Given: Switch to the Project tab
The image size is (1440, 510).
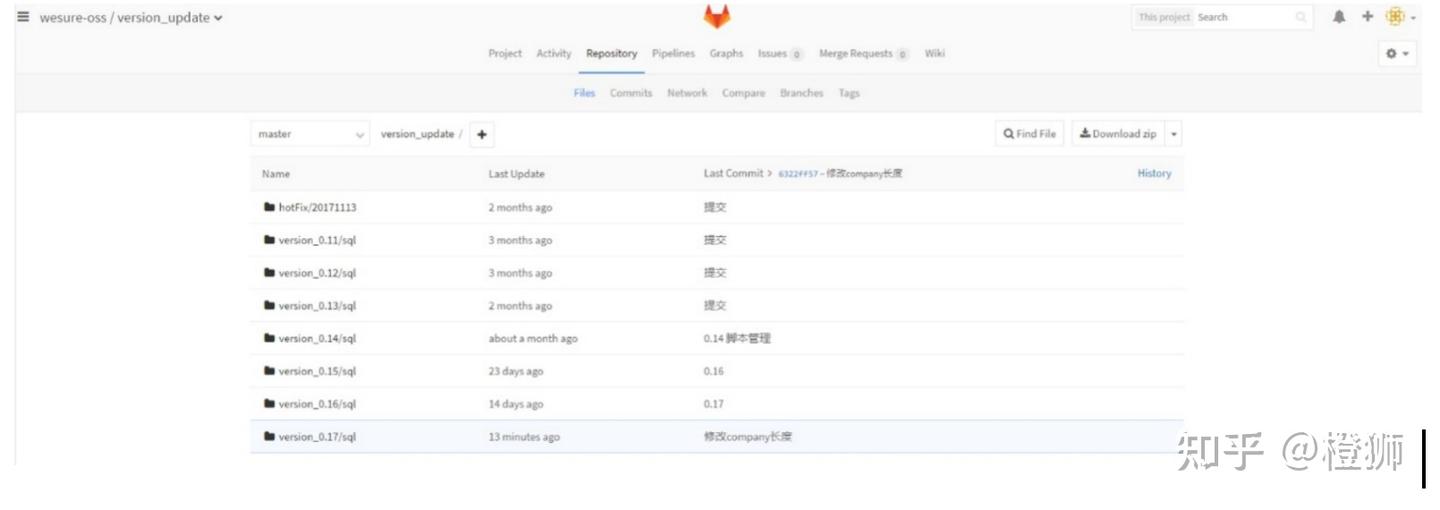Looking at the screenshot, I should tap(505, 54).
